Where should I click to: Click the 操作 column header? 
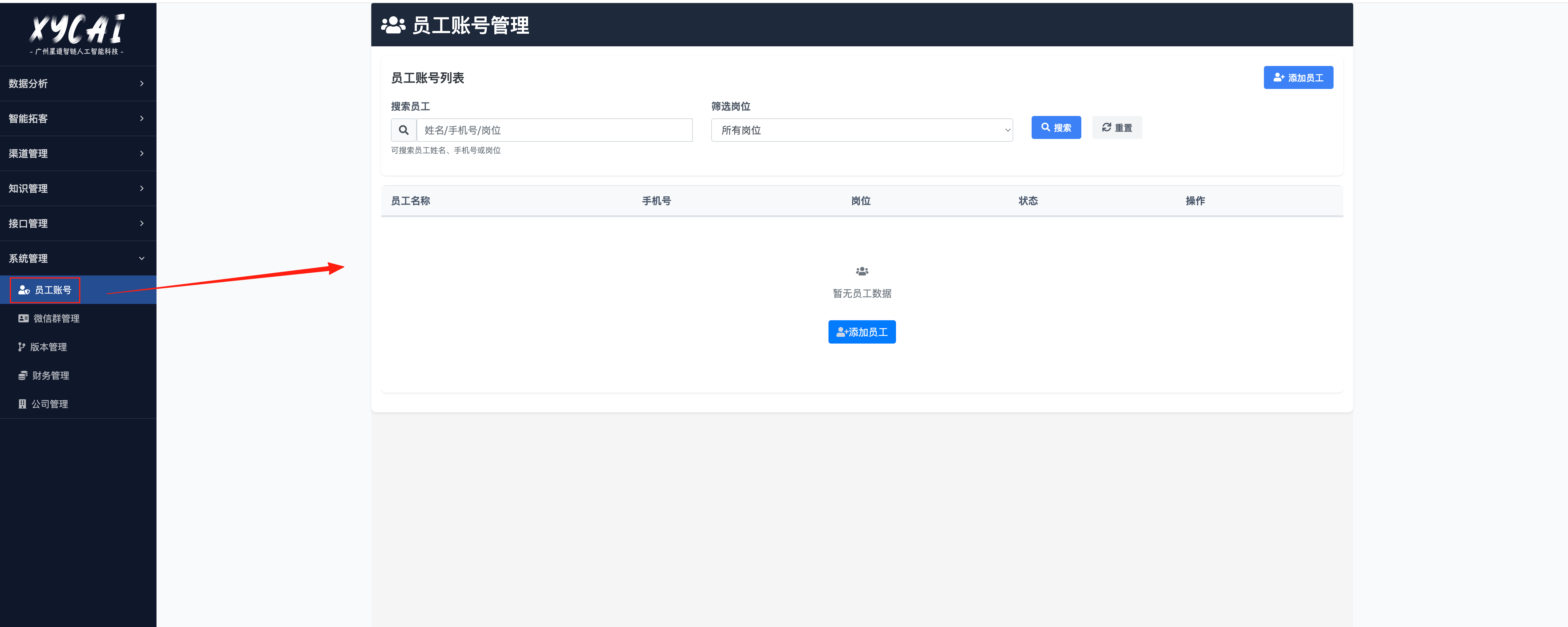(1195, 201)
